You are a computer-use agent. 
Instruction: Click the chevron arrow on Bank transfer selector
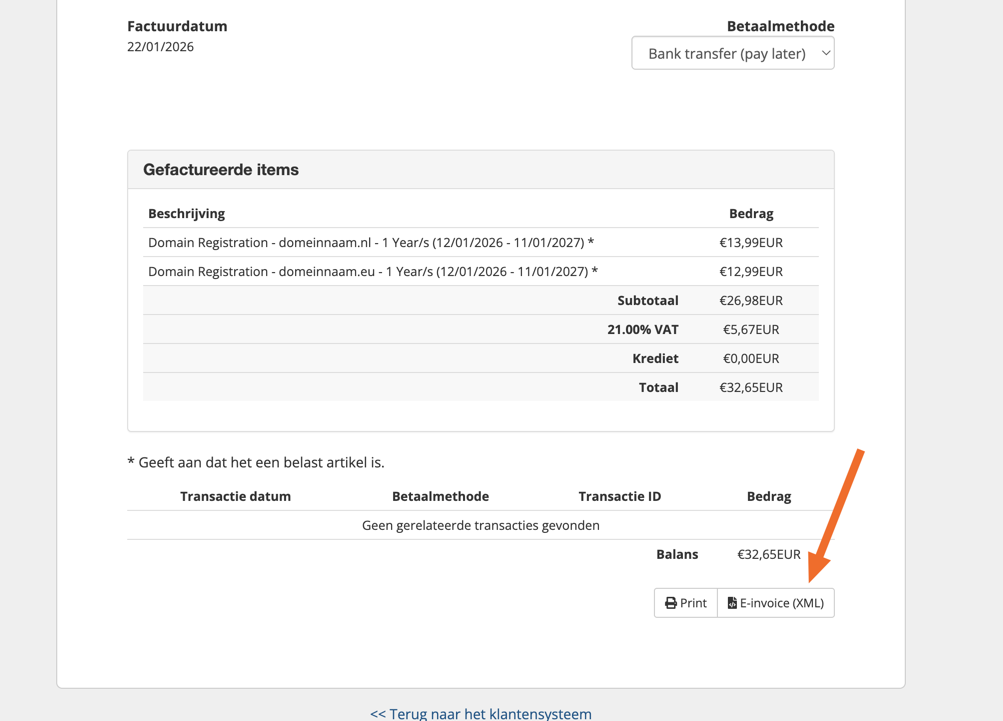(x=825, y=53)
